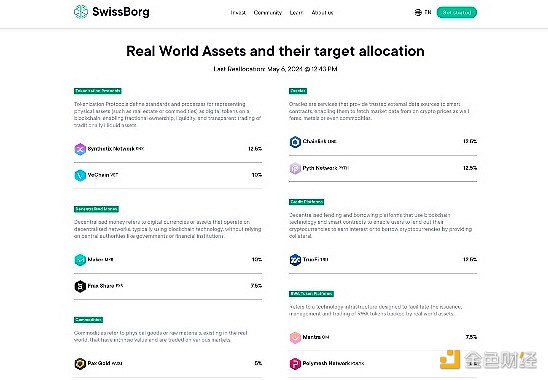Screen dimensions: 548x380
Task: Click the Frax Share token icon
Action: pos(80,286)
